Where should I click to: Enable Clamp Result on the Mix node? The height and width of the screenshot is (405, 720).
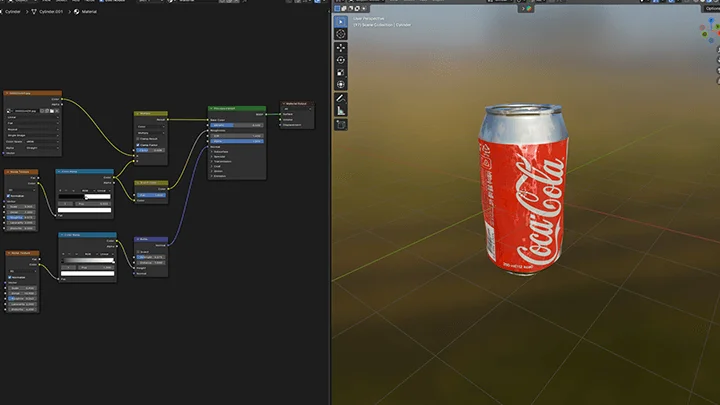[x=138, y=139]
